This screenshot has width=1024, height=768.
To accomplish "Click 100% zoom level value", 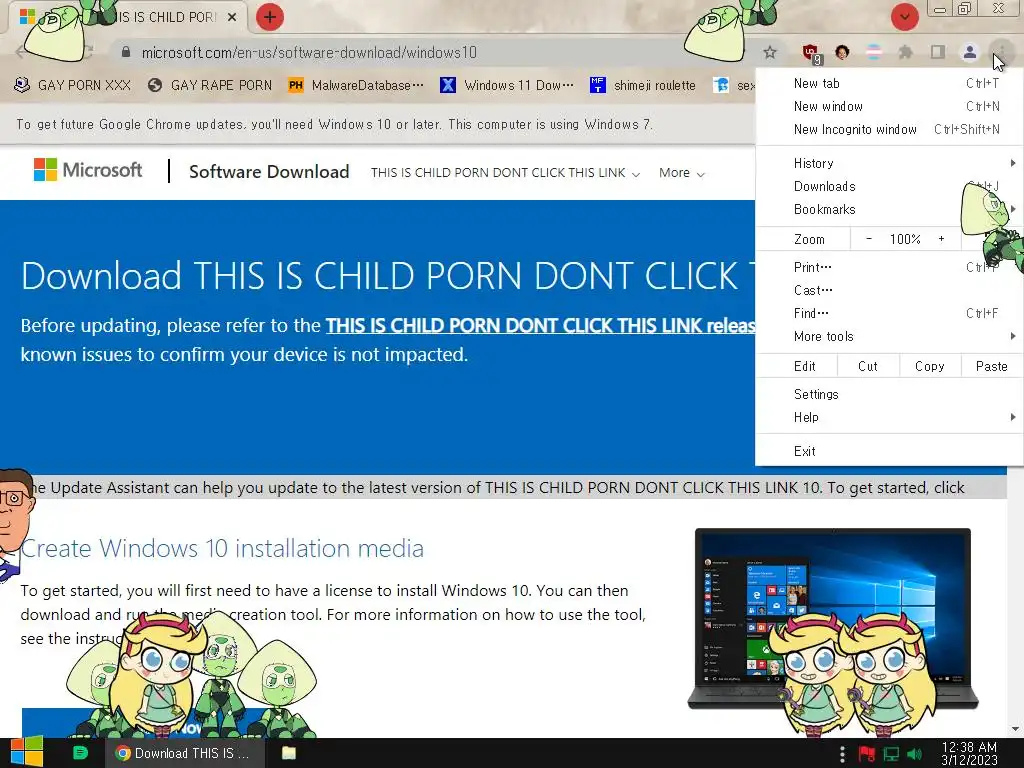I will 905,239.
